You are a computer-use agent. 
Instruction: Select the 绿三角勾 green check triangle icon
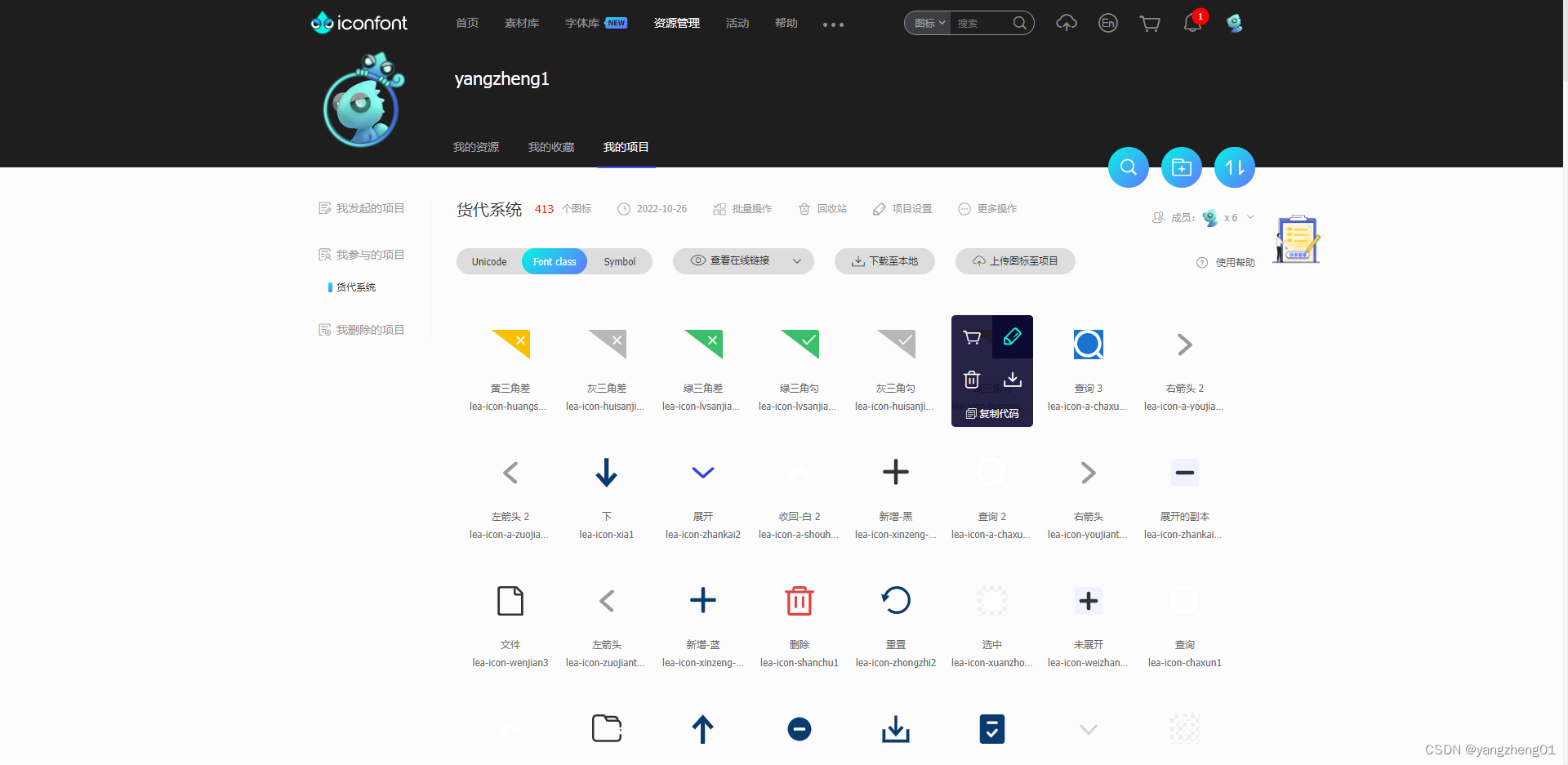[800, 344]
